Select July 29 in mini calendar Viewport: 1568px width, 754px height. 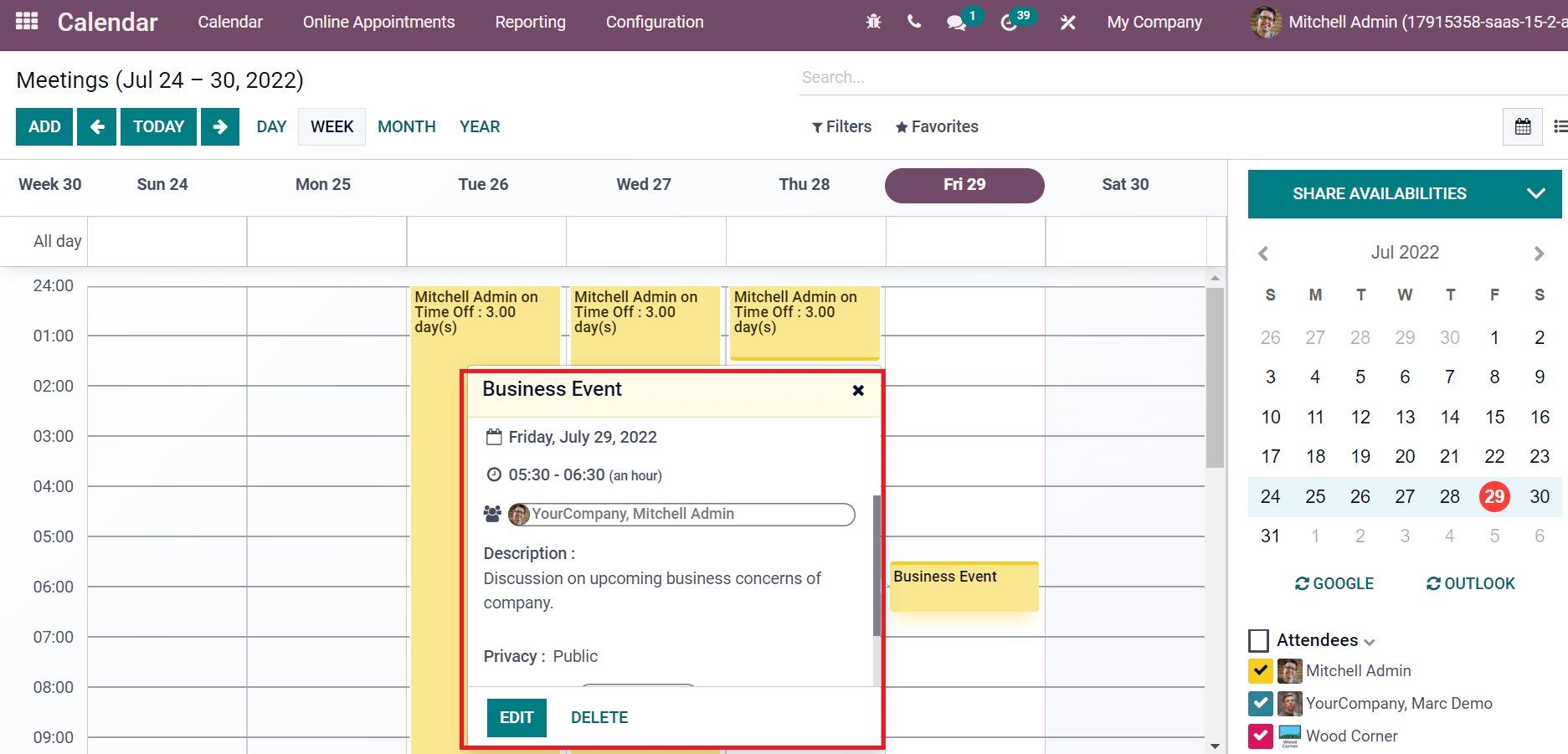tap(1494, 497)
